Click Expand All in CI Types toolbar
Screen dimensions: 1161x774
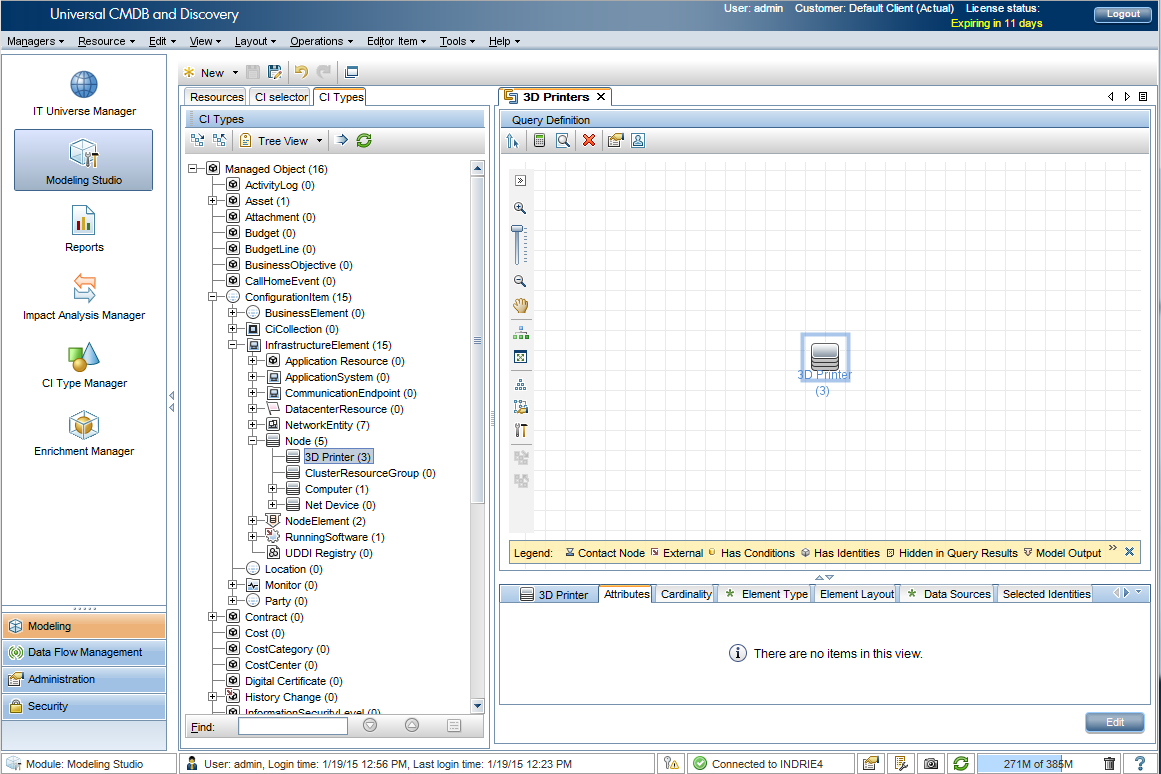[198, 140]
